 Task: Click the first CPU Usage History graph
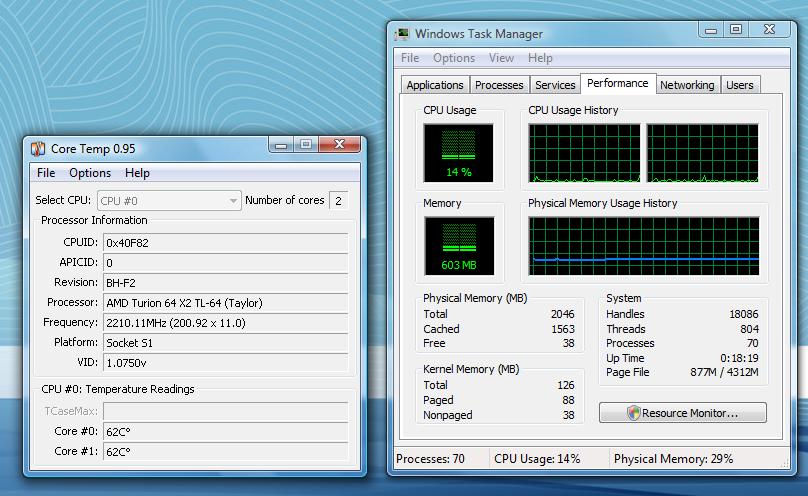tap(584, 153)
